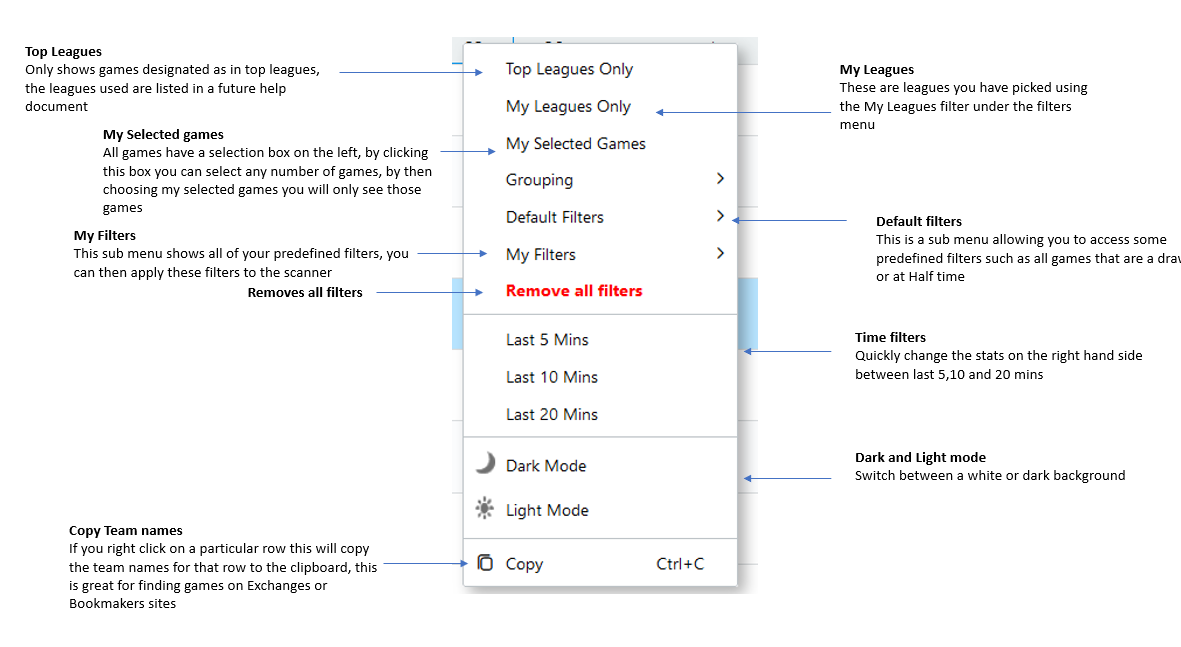Open the My Filters menu entry

point(541,255)
